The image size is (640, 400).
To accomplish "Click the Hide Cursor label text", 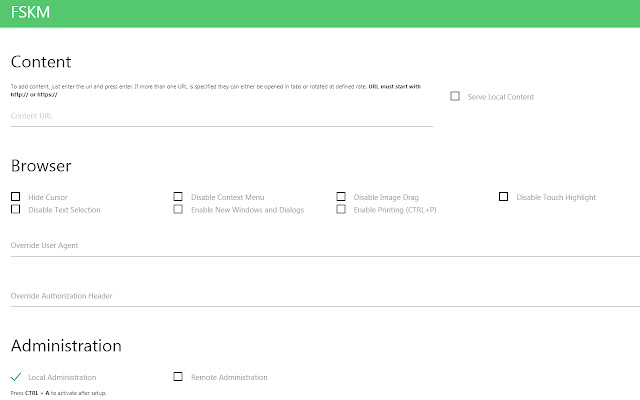I will (x=48, y=198).
